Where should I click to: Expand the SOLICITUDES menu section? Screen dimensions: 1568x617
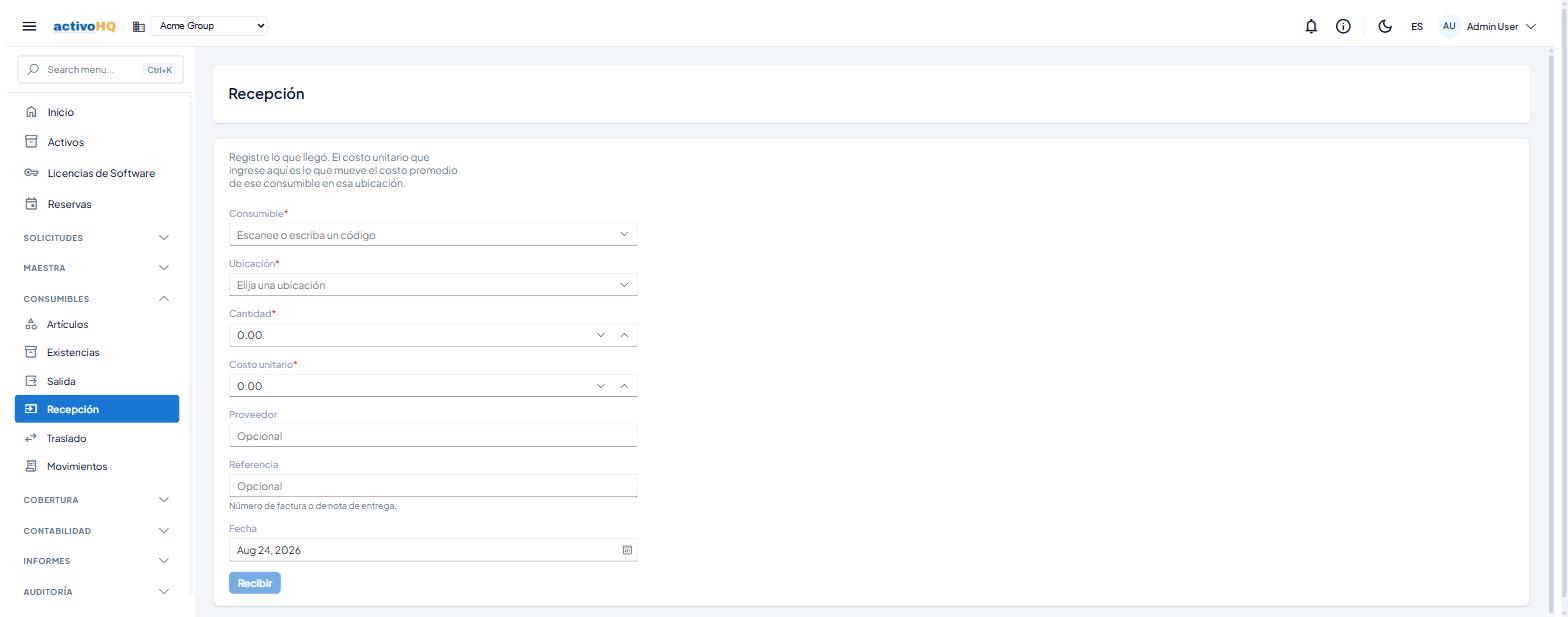[x=97, y=238]
